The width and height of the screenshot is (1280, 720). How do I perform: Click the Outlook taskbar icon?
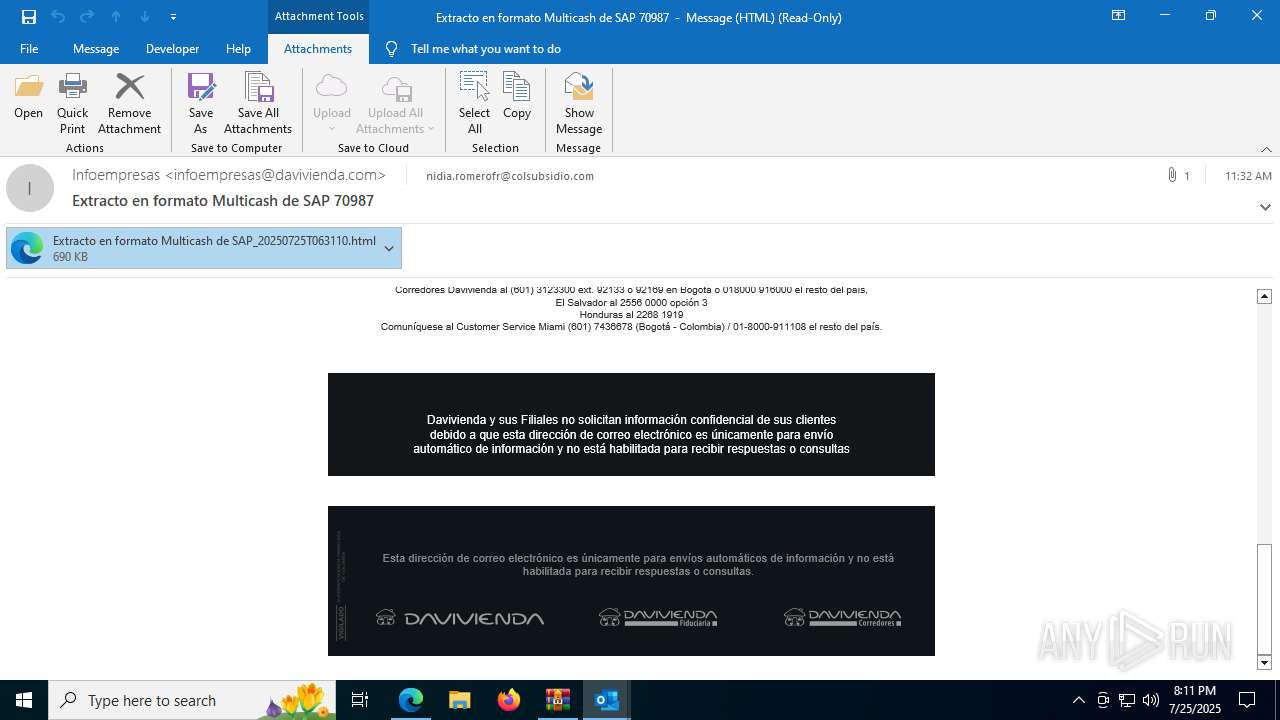tap(607, 700)
